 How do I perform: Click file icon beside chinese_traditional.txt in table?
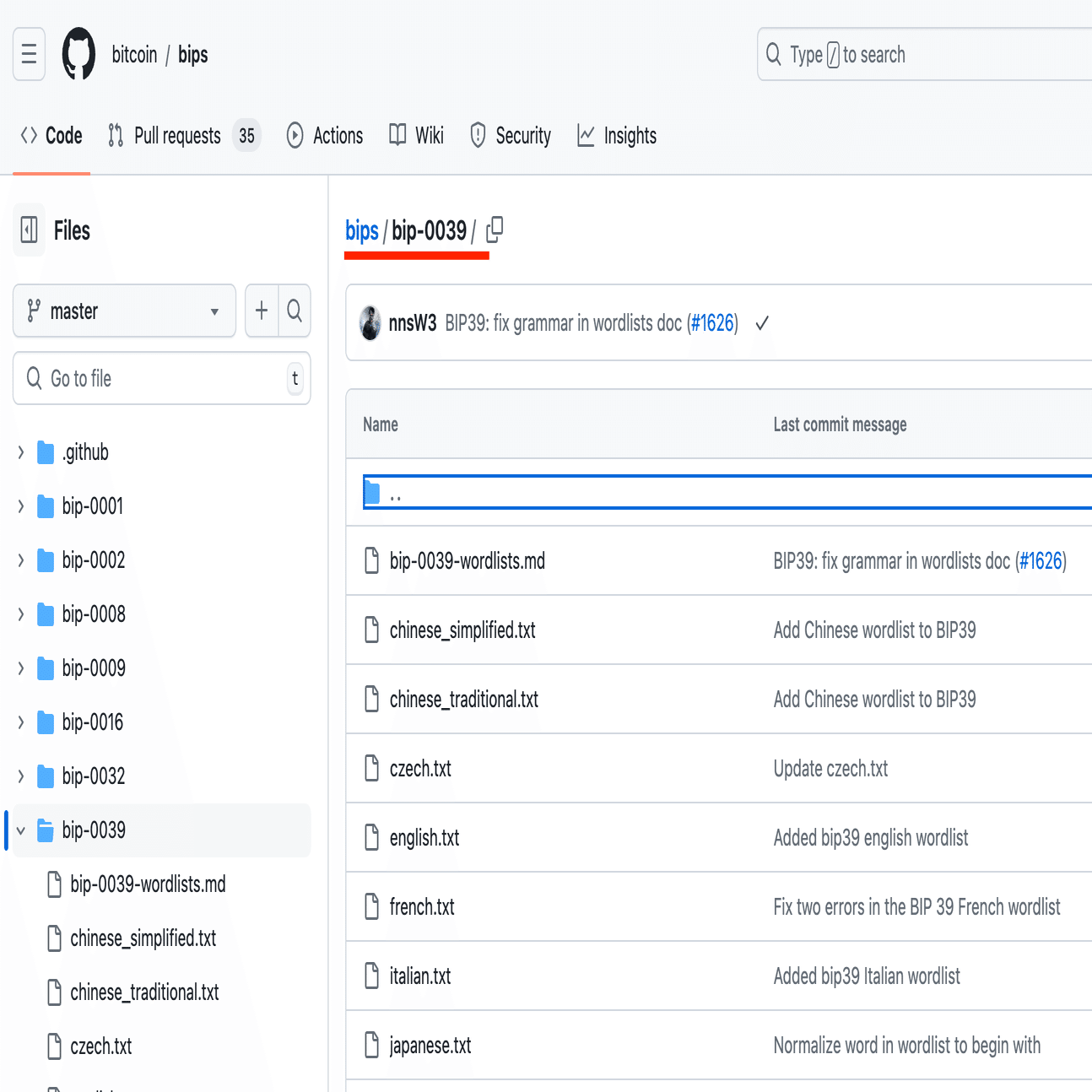[x=371, y=699]
